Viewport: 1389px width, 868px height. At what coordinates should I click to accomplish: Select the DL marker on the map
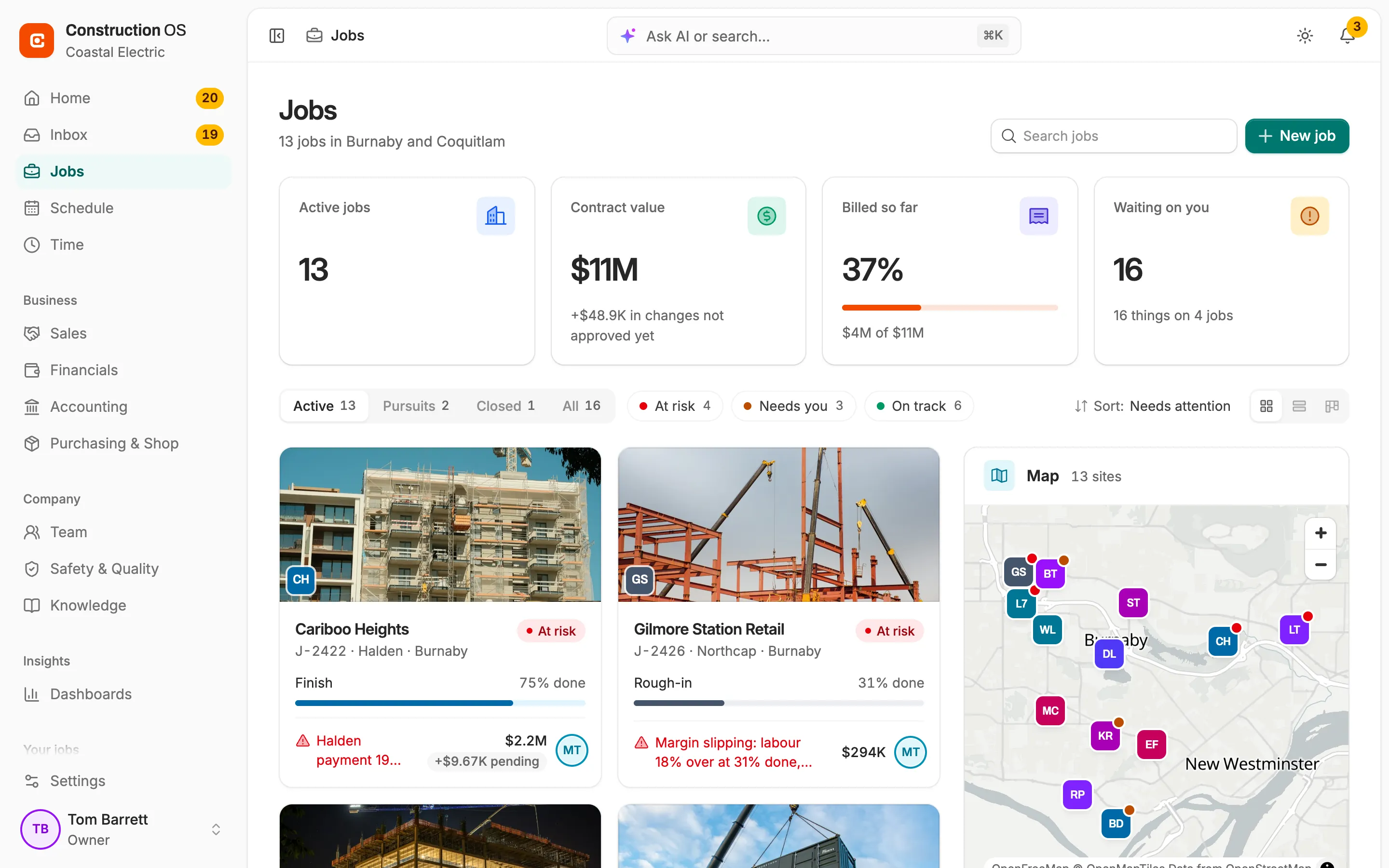1109,654
